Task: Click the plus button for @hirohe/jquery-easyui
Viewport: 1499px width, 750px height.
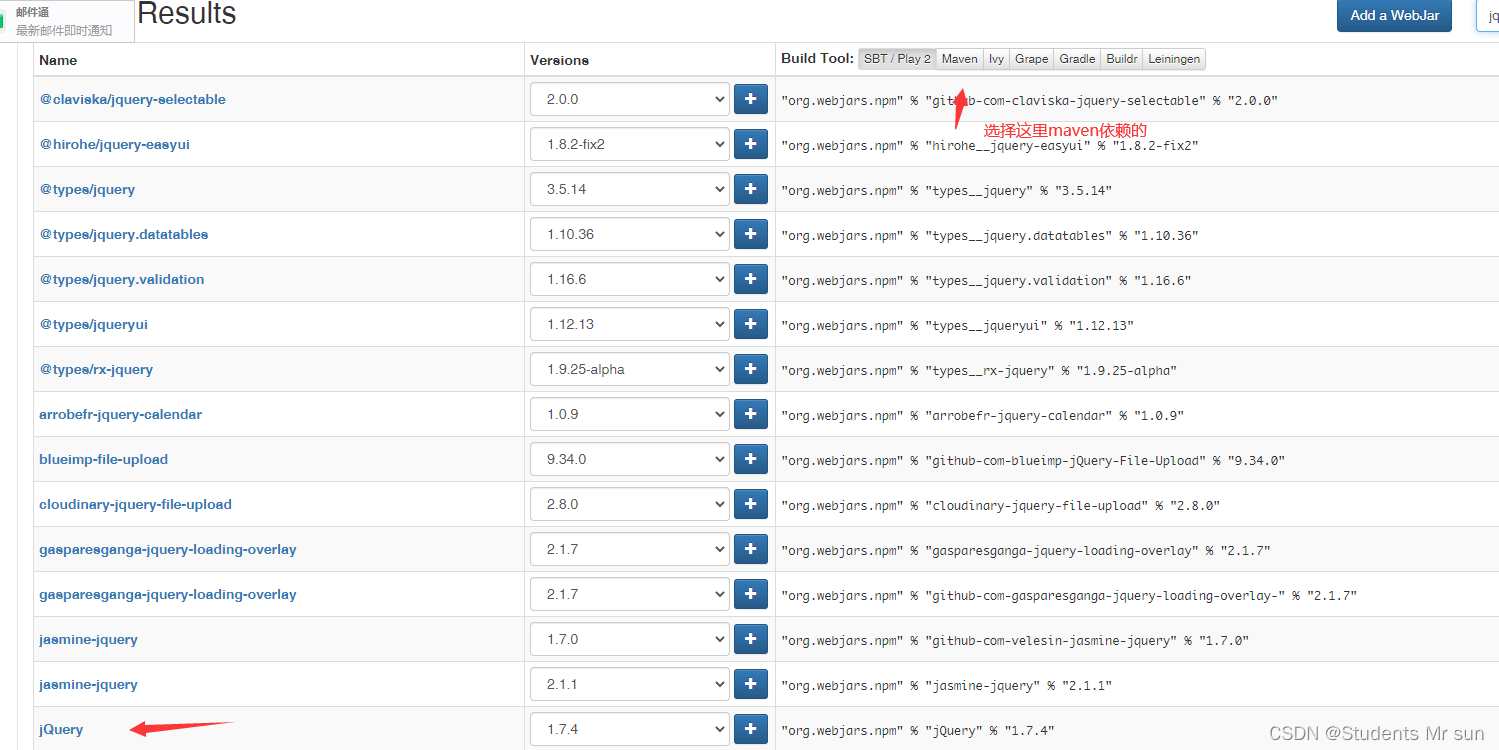Action: pos(751,144)
